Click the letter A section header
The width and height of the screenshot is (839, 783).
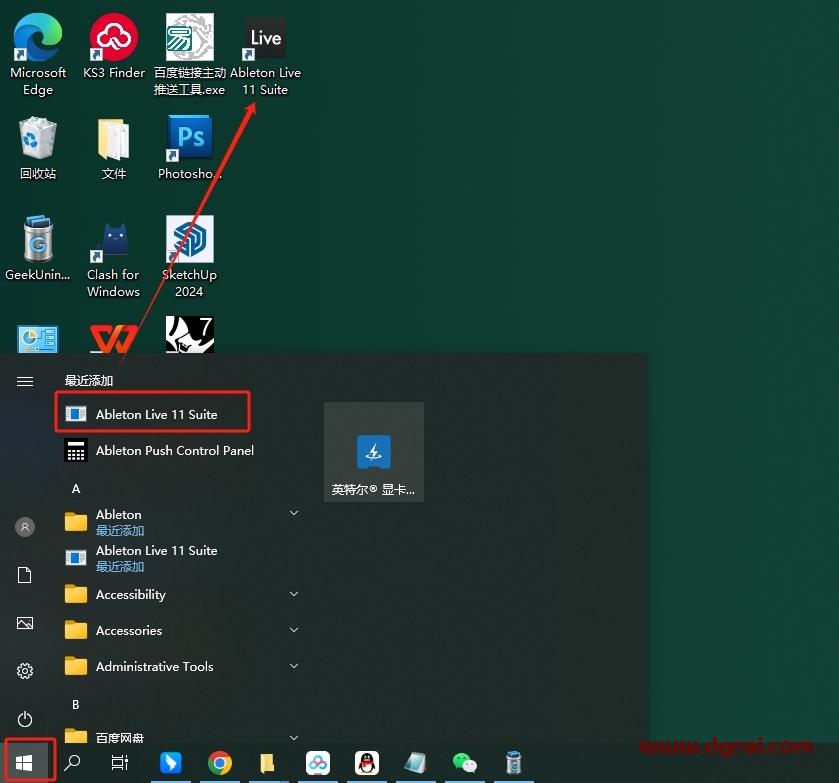[76, 489]
